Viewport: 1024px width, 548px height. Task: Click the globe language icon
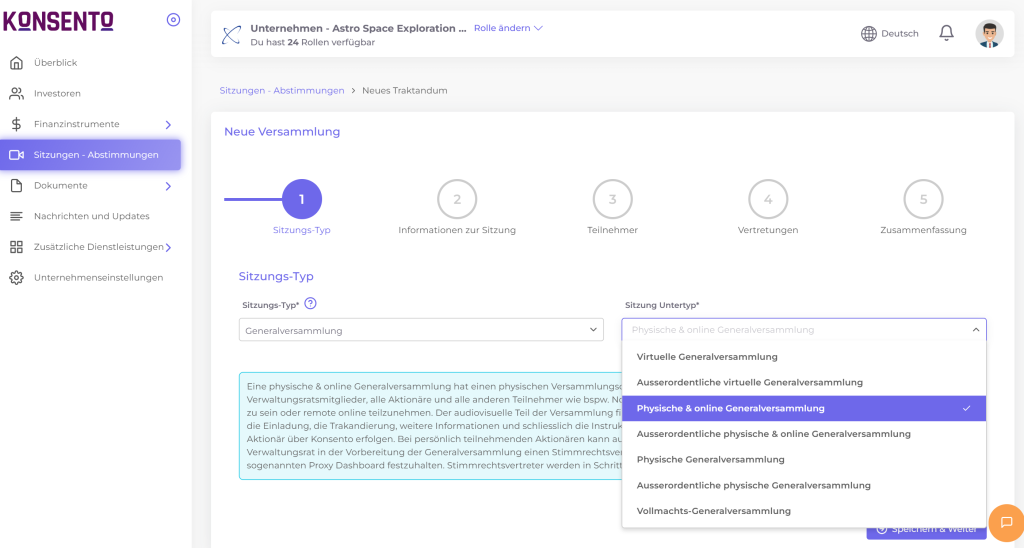[869, 33]
